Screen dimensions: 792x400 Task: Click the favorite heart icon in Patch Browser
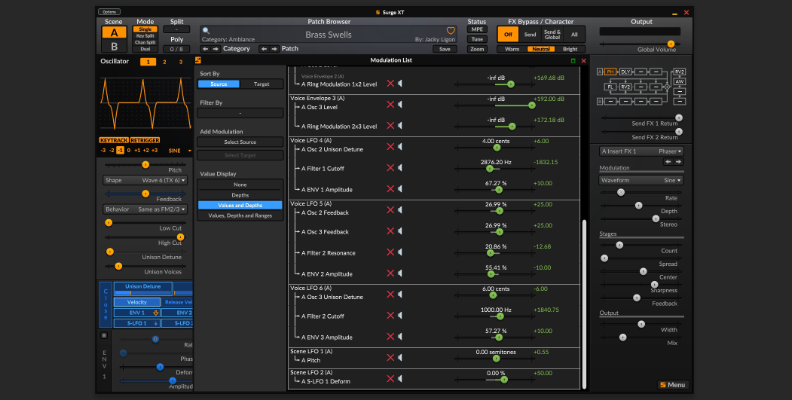450,31
